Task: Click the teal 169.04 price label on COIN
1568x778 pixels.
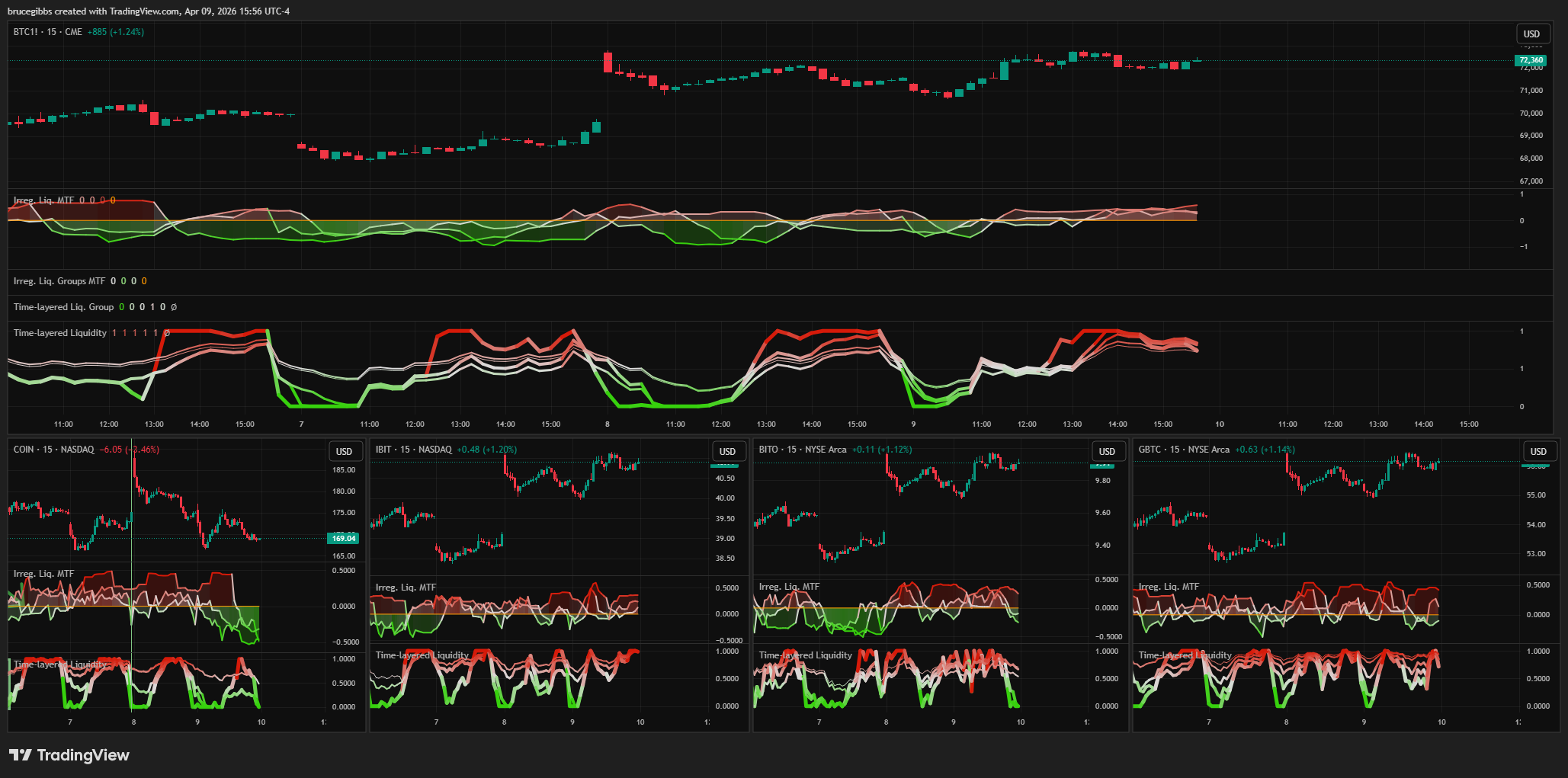Action: point(343,538)
